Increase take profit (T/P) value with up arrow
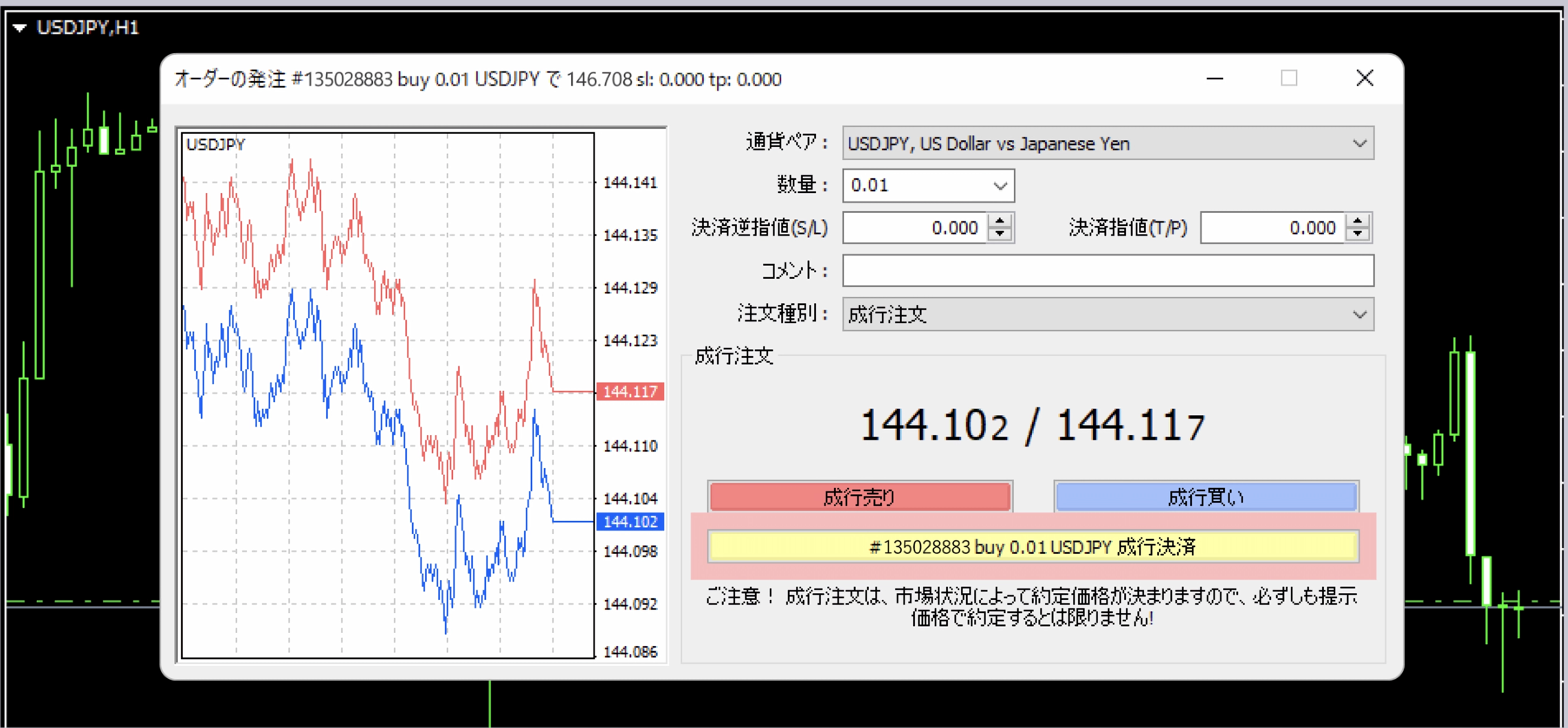The height and width of the screenshot is (728, 1568). [1357, 221]
